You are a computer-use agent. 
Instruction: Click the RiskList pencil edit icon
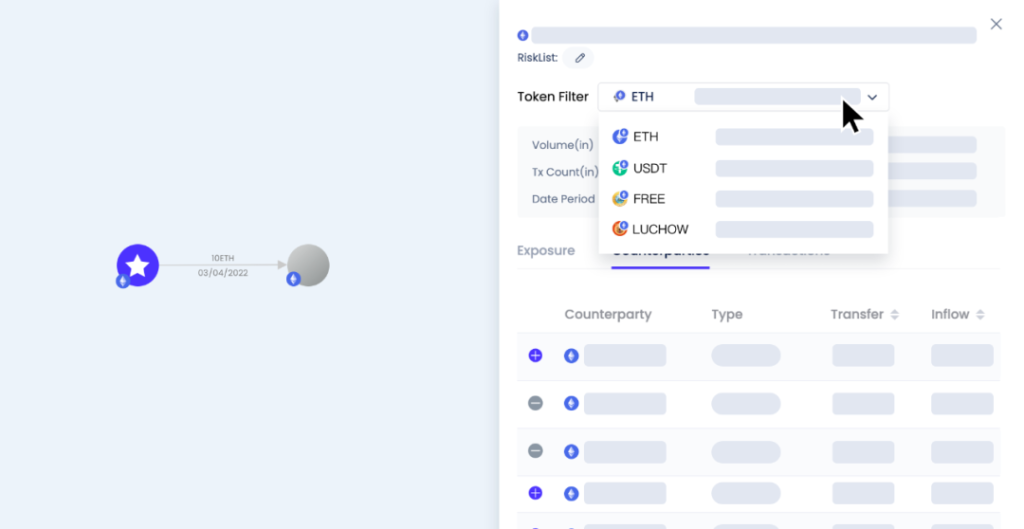pyautogui.click(x=579, y=58)
